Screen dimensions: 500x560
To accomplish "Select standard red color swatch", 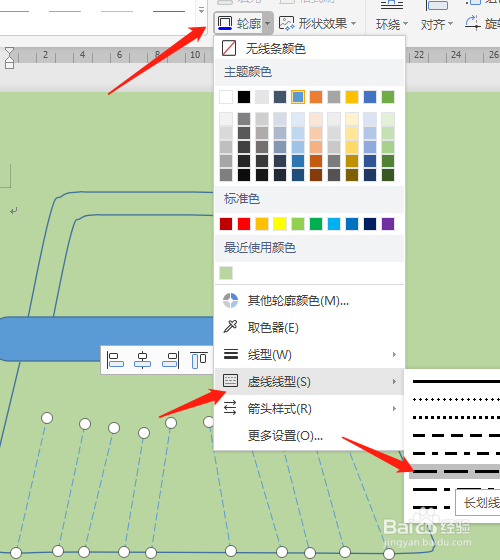I will (x=244, y=224).
